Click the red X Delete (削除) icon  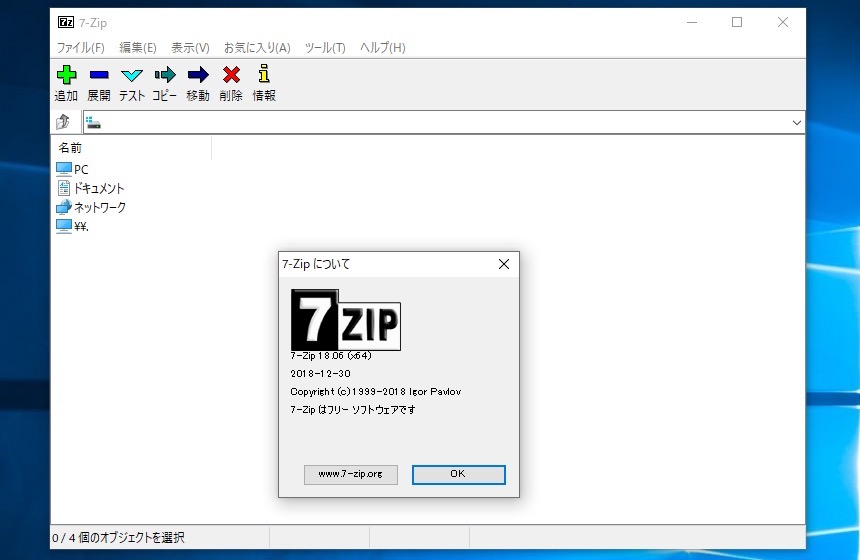click(x=231, y=75)
